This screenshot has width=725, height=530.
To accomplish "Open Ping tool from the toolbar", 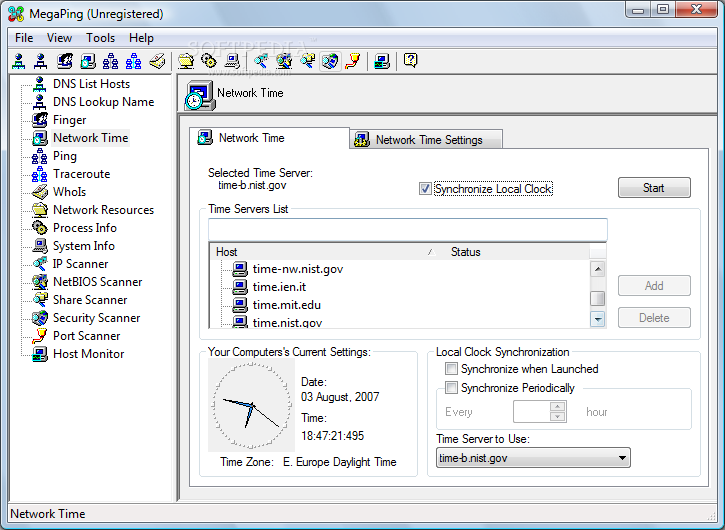I will tap(111, 61).
